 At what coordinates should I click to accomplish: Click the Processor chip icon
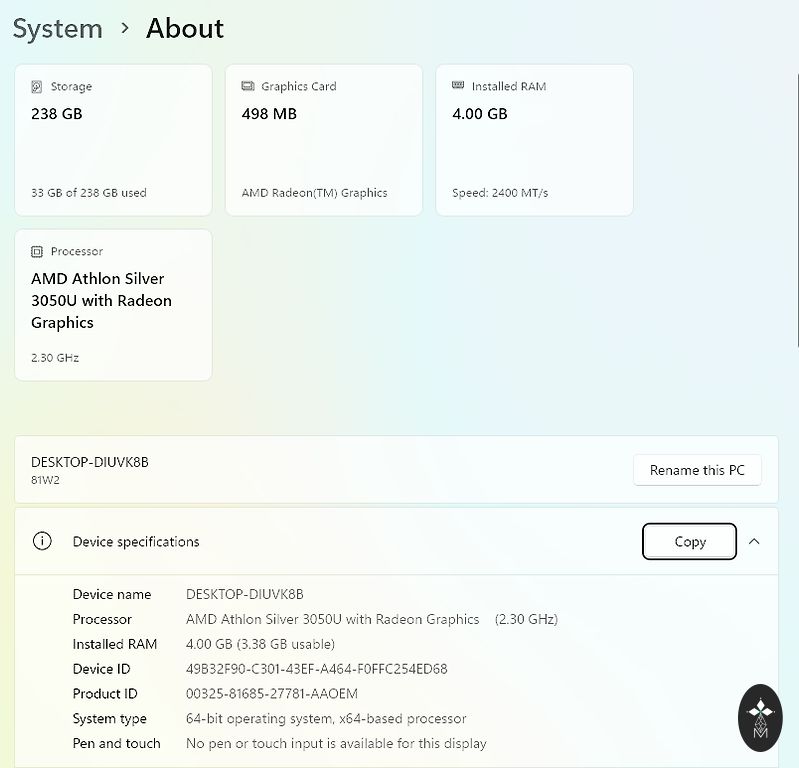tap(37, 252)
